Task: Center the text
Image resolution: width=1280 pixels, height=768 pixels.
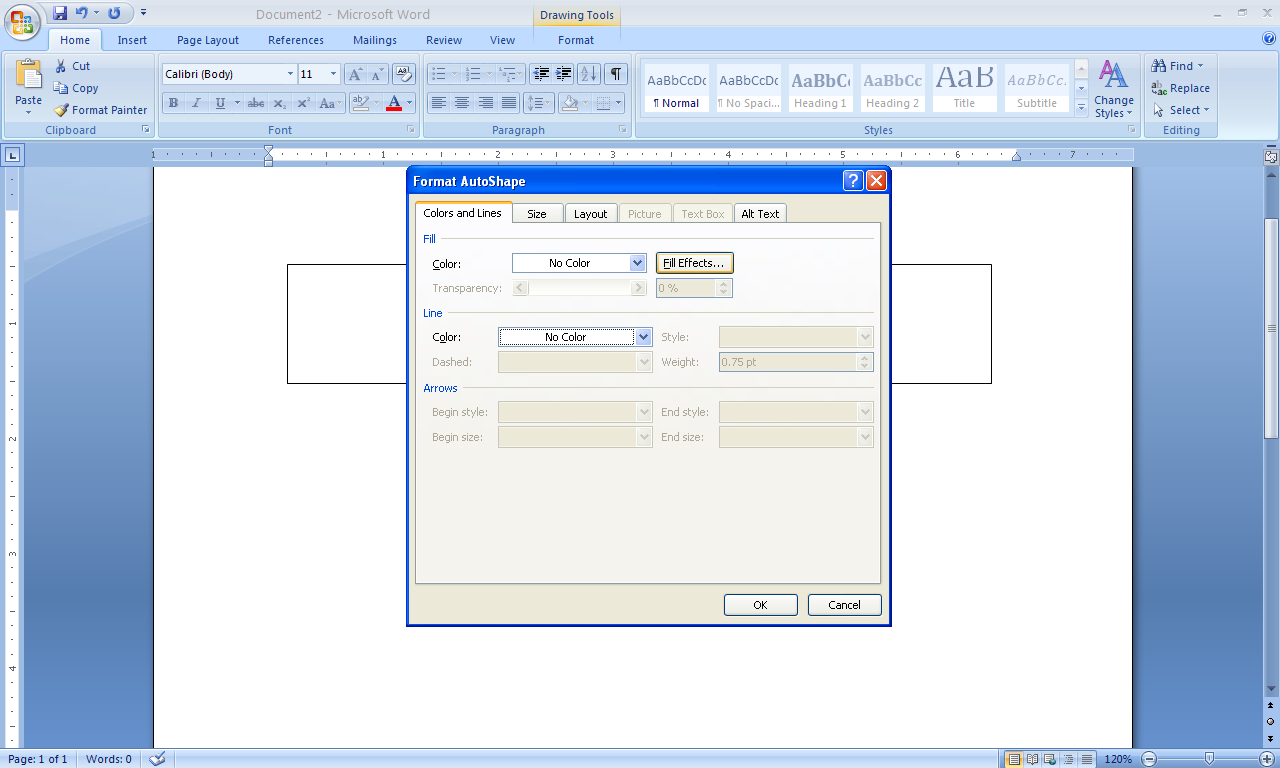Action: coord(462,103)
